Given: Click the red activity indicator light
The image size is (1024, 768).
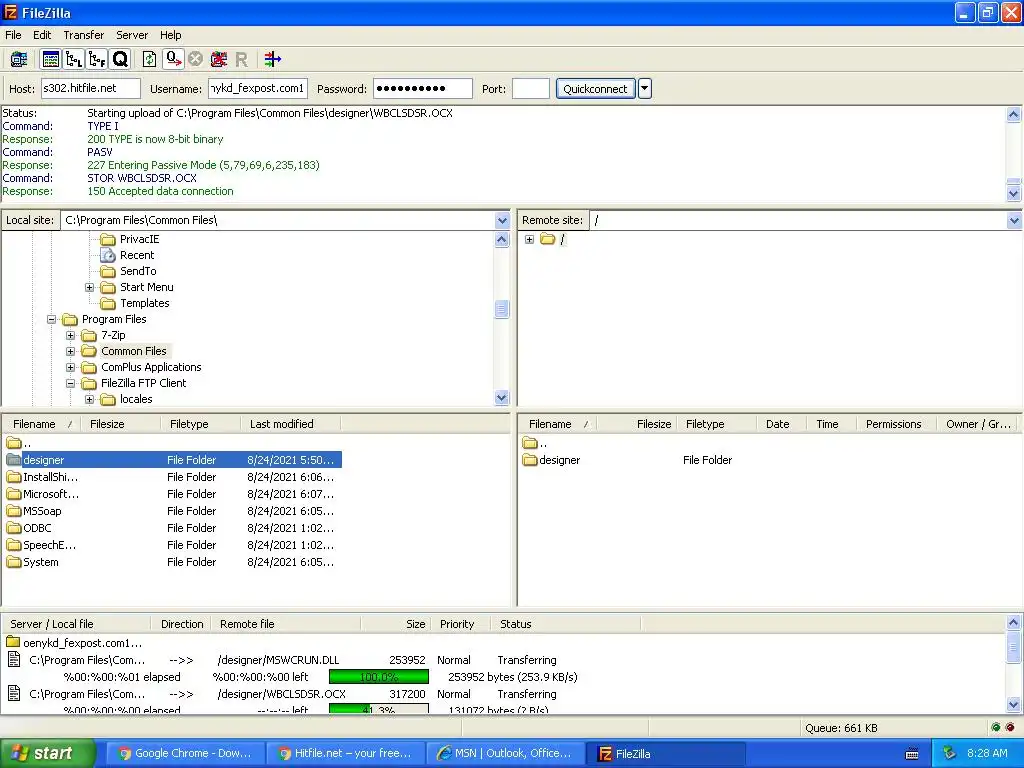Looking at the screenshot, I should (1010, 727).
